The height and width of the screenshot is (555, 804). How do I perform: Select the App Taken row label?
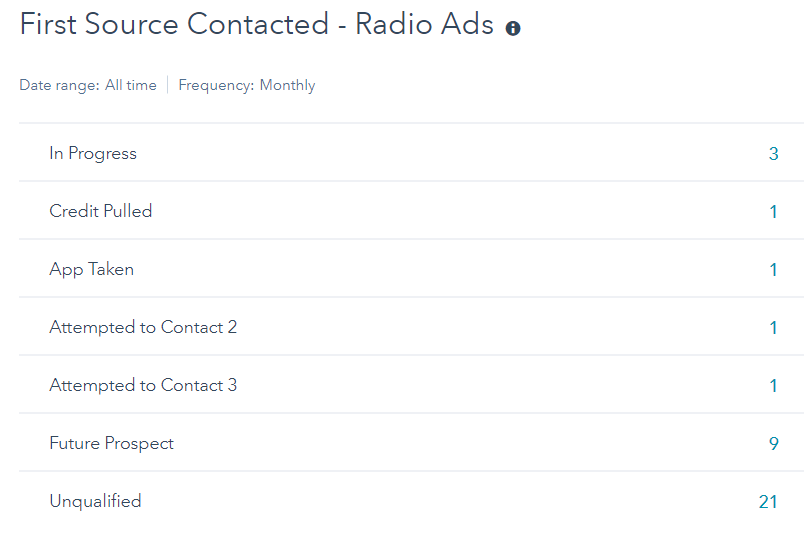point(91,270)
